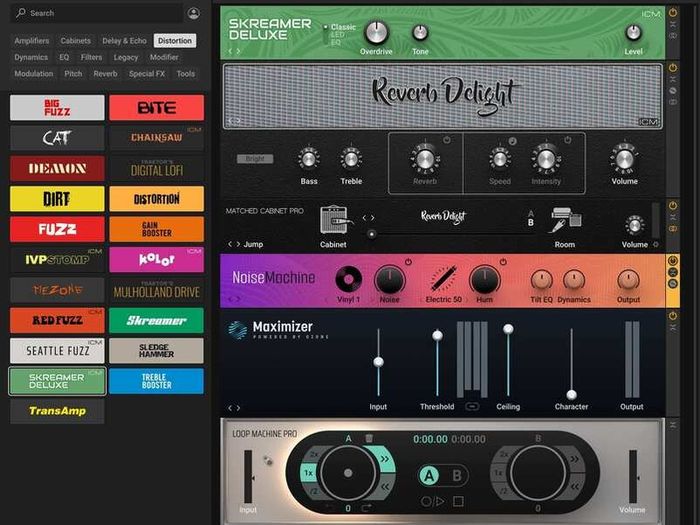
Task: Toggle tempo sync icon above Speed knob
Action: (512, 141)
